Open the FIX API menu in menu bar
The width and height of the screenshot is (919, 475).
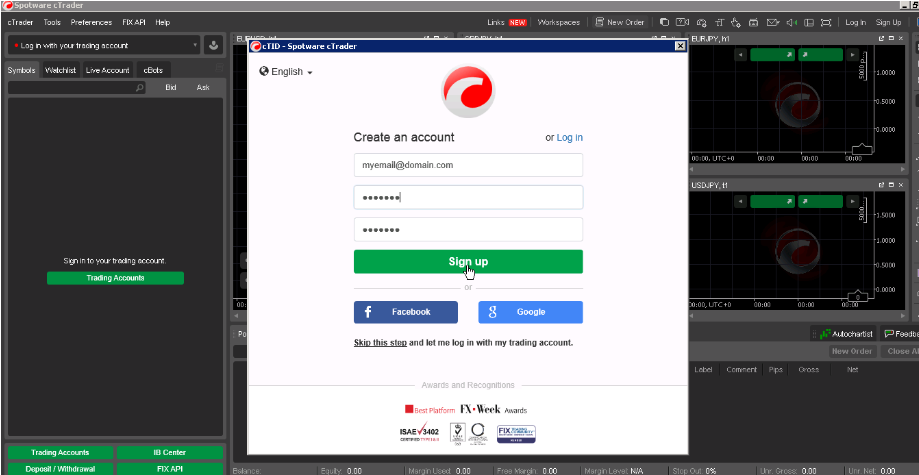pos(134,22)
